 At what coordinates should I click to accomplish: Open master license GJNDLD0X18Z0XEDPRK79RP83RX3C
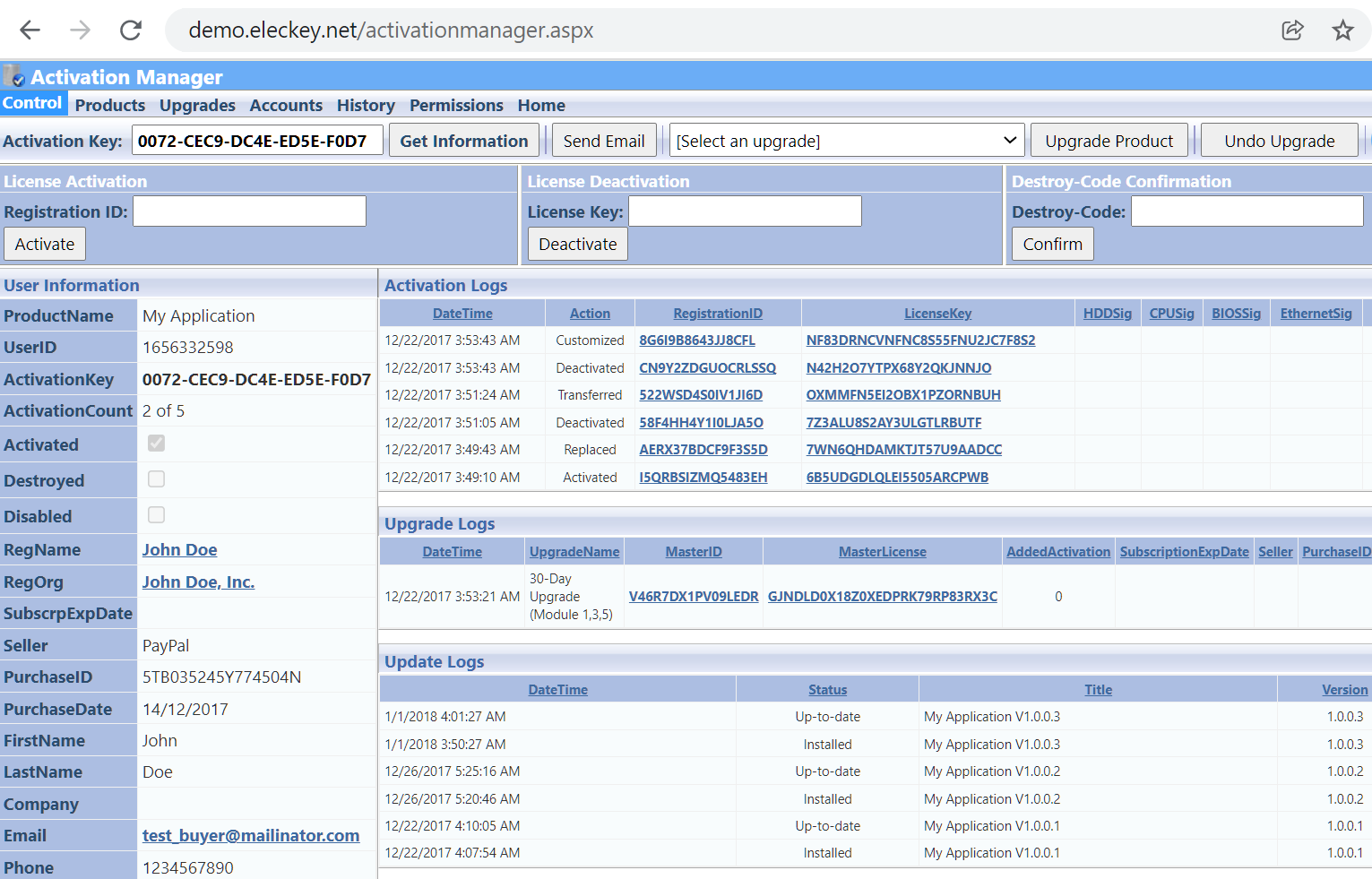[883, 597]
